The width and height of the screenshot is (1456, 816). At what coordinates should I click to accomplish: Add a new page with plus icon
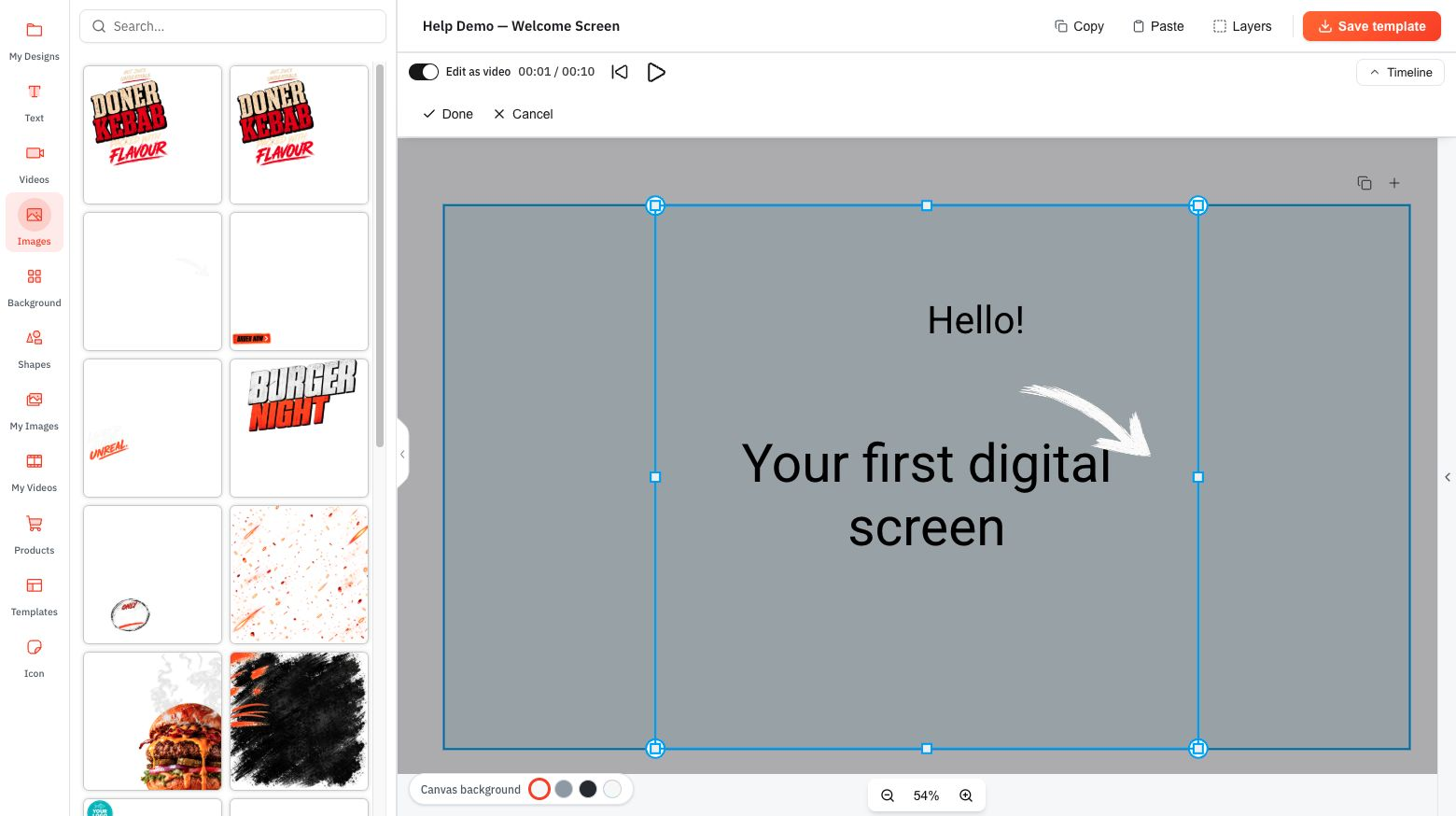click(x=1394, y=183)
